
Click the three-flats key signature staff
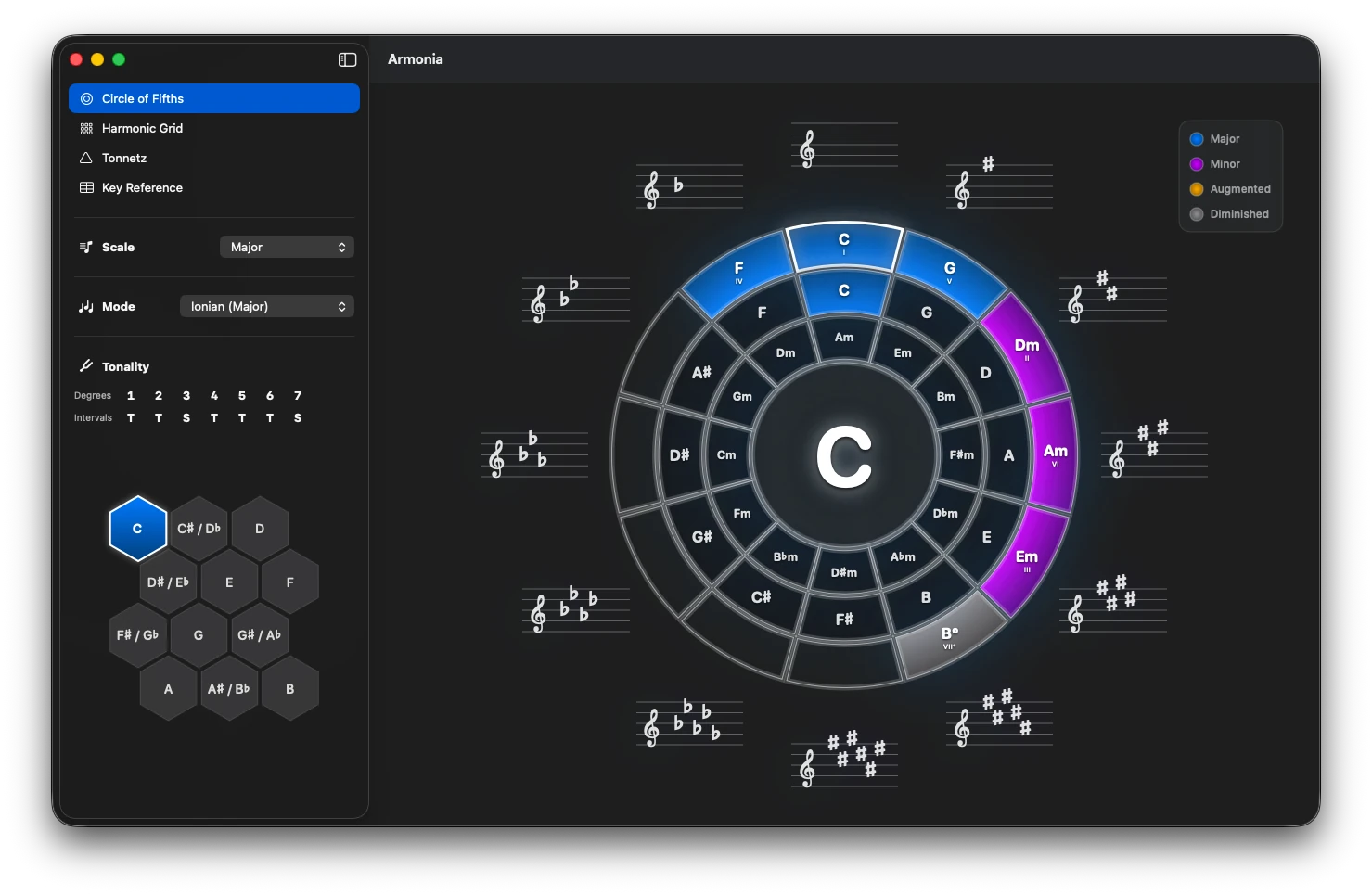(534, 454)
